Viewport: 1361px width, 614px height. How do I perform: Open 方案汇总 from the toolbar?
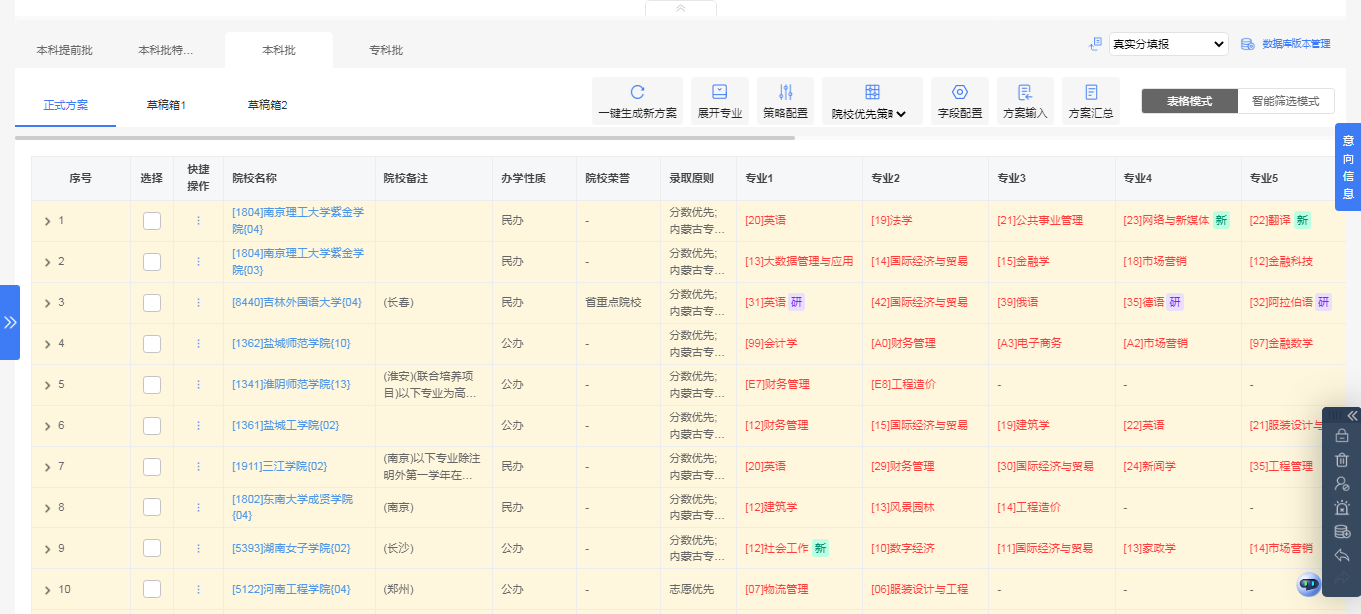pyautogui.click(x=1089, y=100)
